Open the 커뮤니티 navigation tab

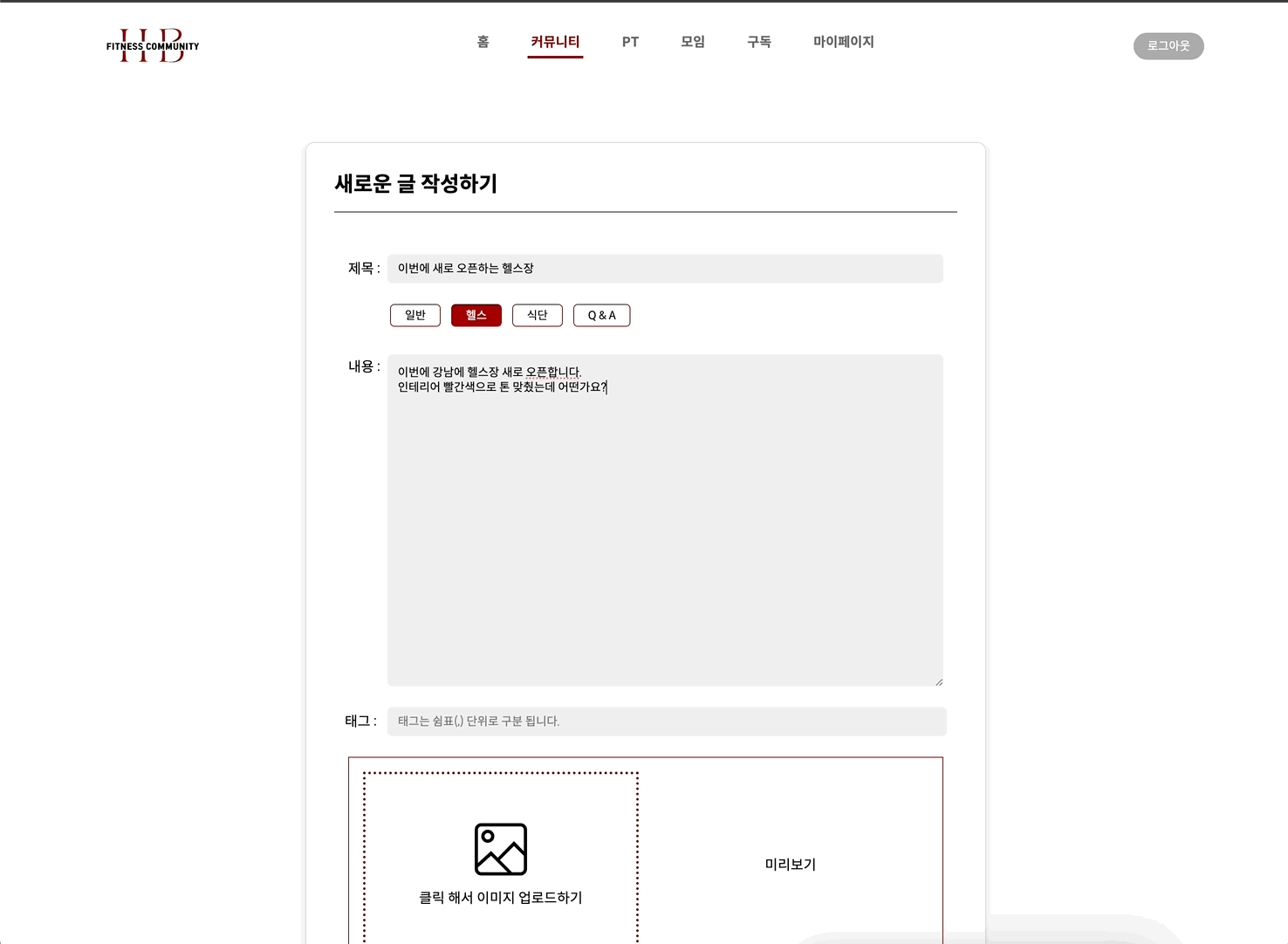click(555, 42)
